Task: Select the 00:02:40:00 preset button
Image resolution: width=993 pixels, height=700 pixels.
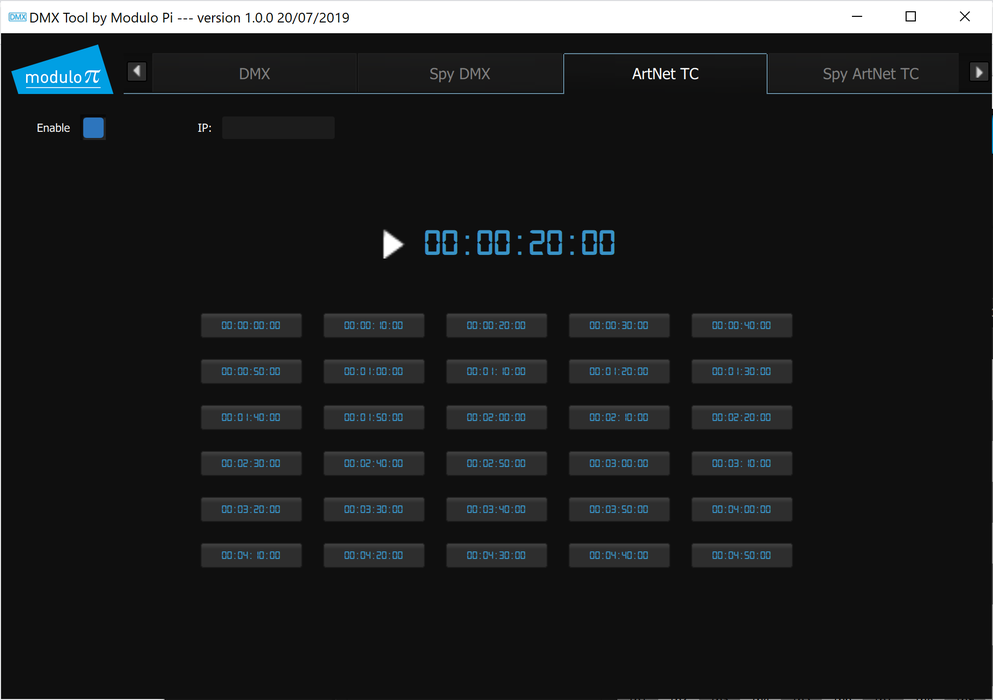Action: [374, 464]
